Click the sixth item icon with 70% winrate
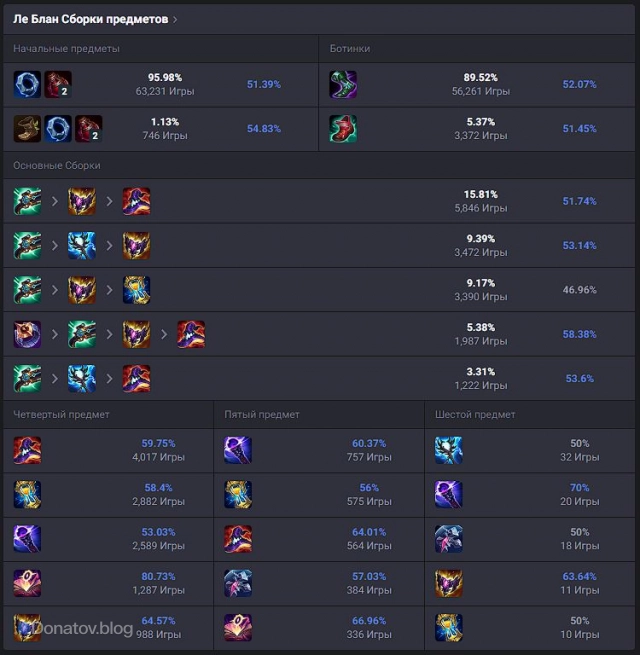 coord(449,494)
